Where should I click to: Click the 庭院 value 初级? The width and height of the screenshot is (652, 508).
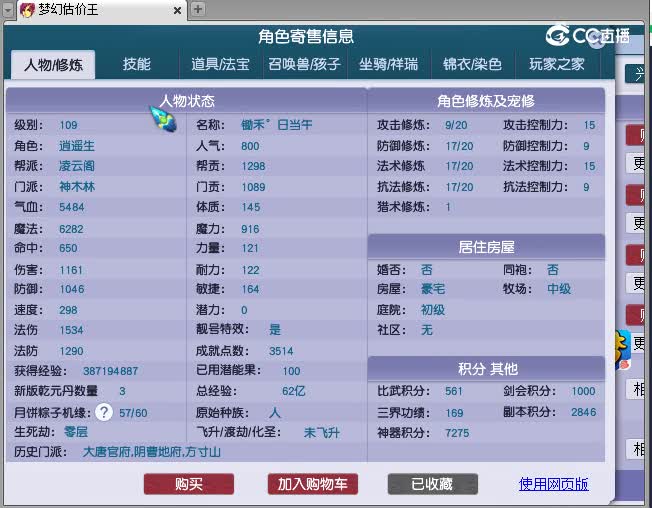coord(433,310)
